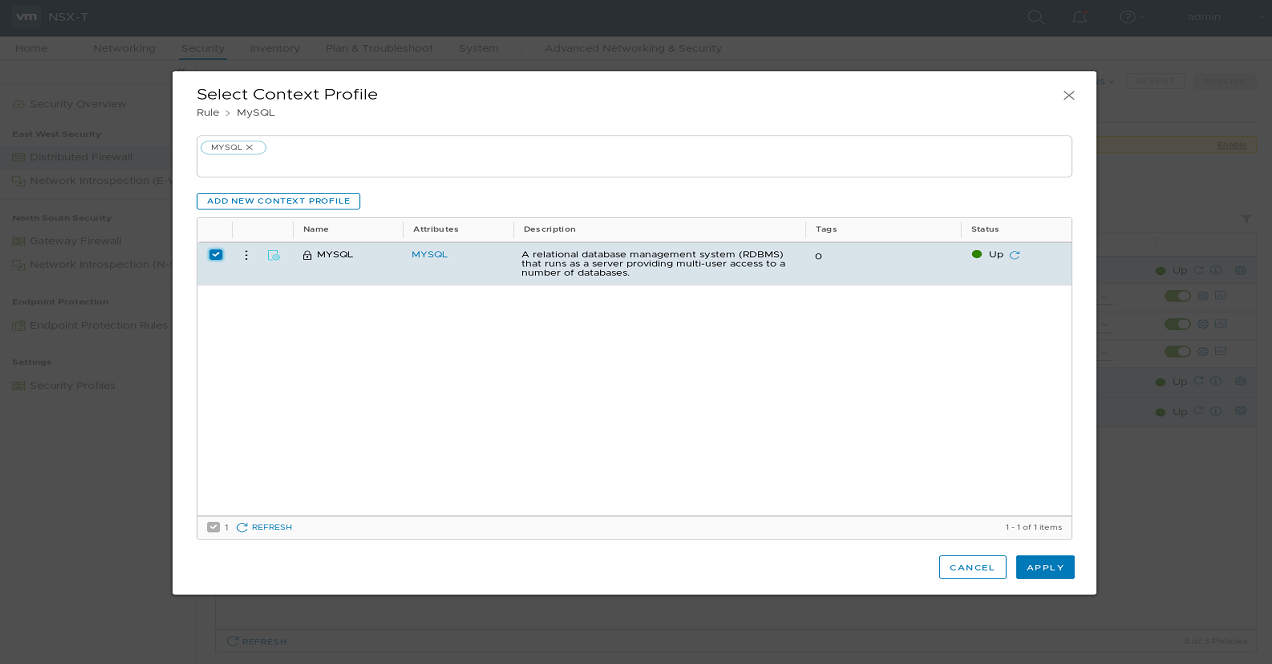Uncheck the MYSQL row checkbox
Viewport: 1272px width, 664px height.
[x=215, y=255]
